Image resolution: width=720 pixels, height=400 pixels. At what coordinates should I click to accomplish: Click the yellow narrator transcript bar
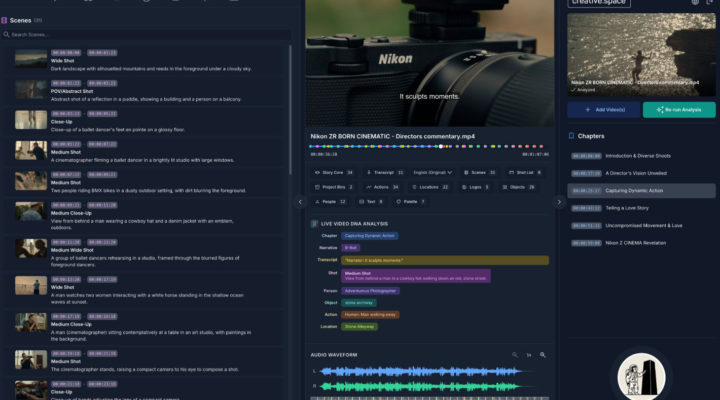pyautogui.click(x=445, y=260)
